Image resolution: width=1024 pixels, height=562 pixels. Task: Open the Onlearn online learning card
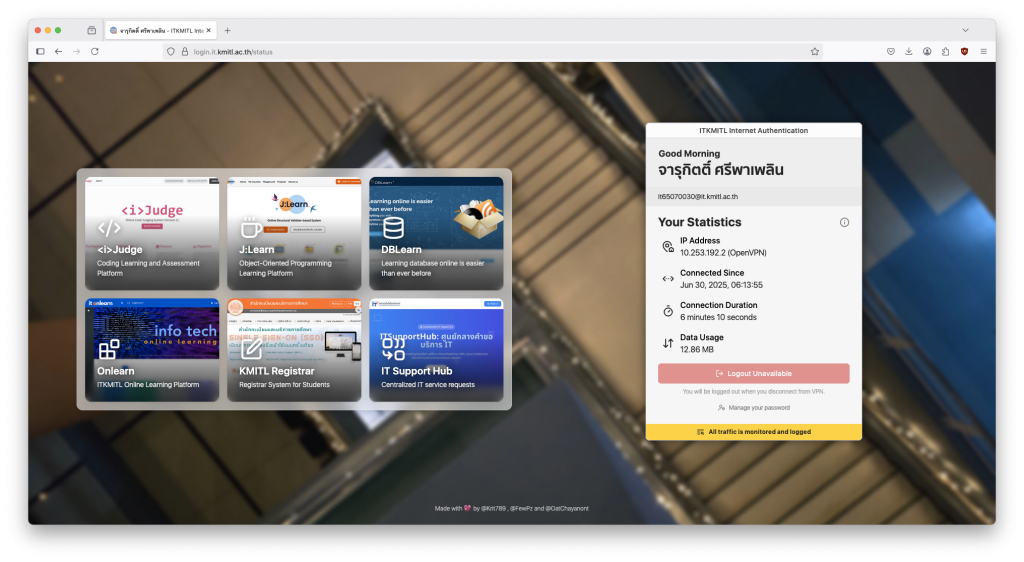[152, 350]
